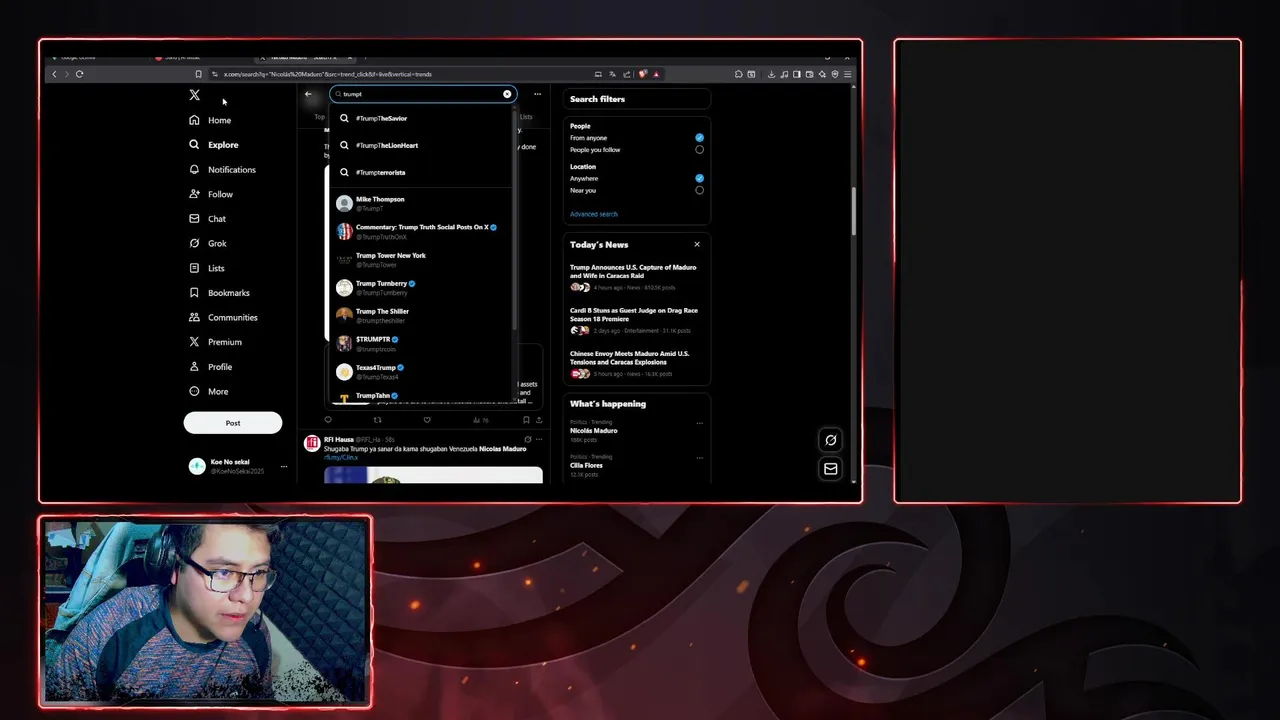Select Near you location filter
The width and height of the screenshot is (1280, 720).
tap(699, 190)
